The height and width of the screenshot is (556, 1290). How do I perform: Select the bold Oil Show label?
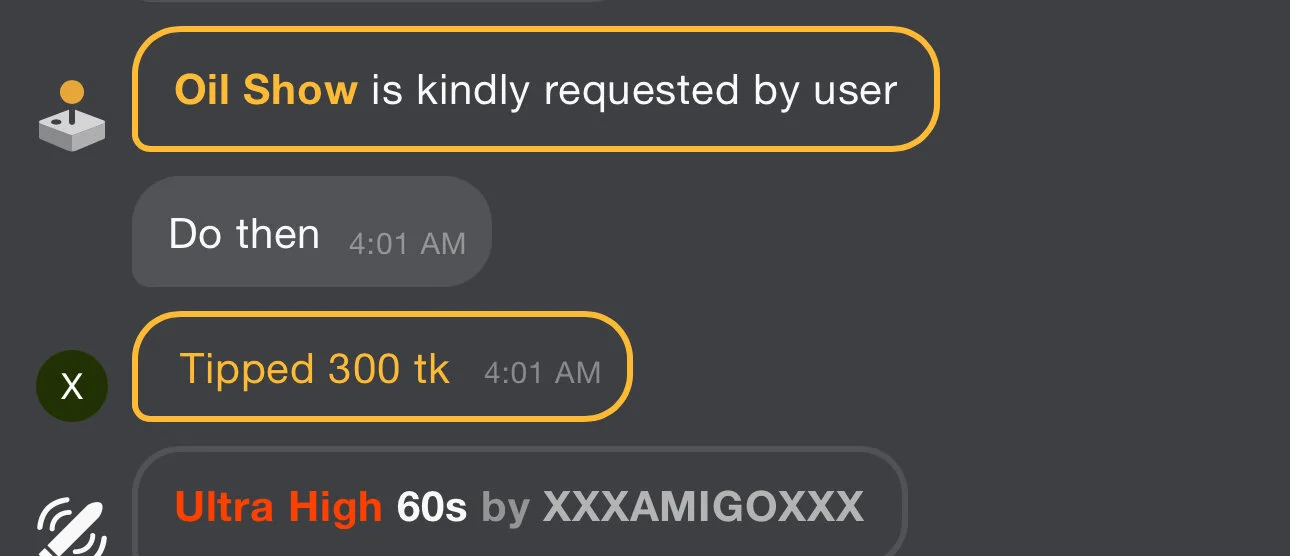(x=266, y=90)
